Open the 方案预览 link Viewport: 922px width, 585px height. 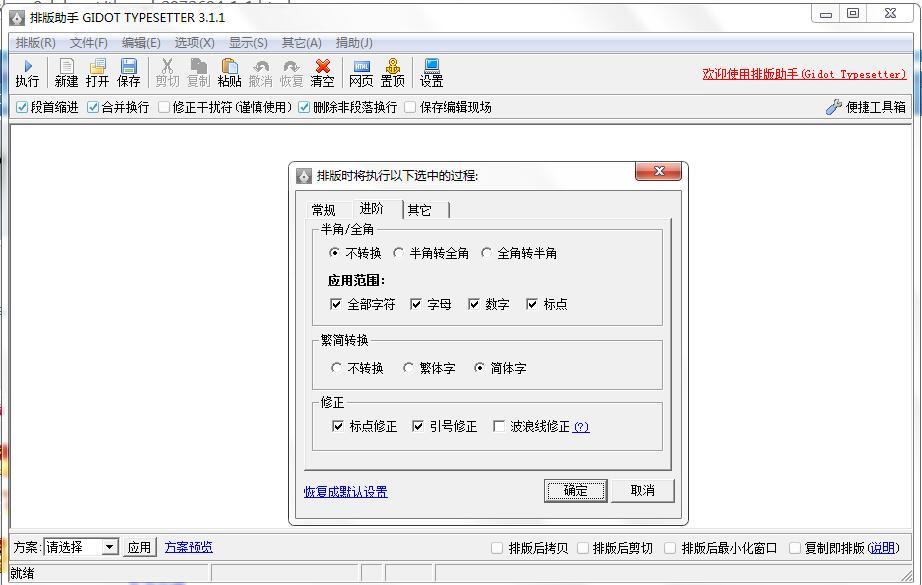pos(189,547)
